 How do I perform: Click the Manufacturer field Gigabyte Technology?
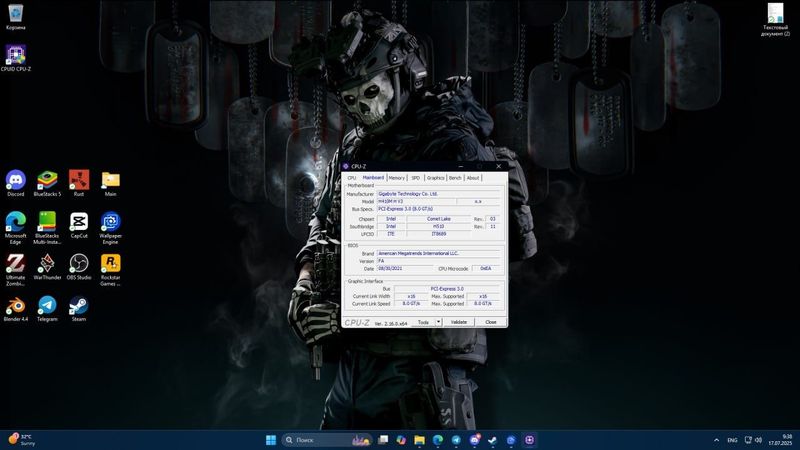click(438, 194)
